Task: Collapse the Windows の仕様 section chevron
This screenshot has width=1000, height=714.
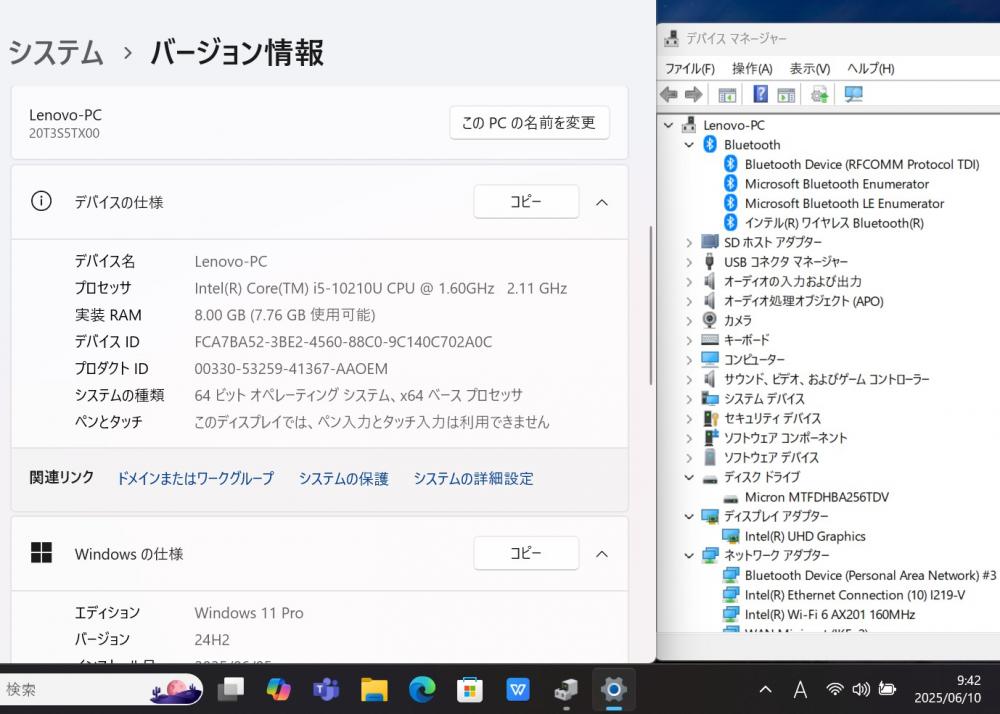Action: coord(601,554)
